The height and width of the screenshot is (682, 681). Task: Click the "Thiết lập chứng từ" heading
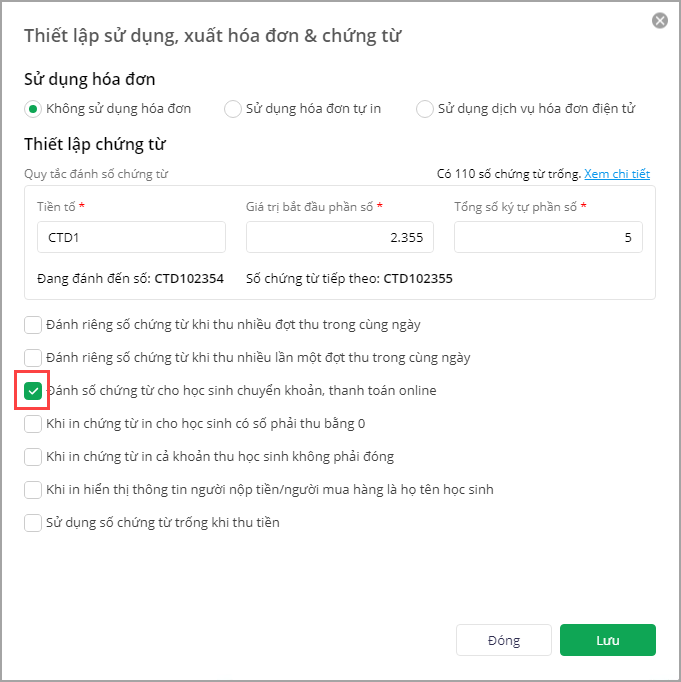95,145
